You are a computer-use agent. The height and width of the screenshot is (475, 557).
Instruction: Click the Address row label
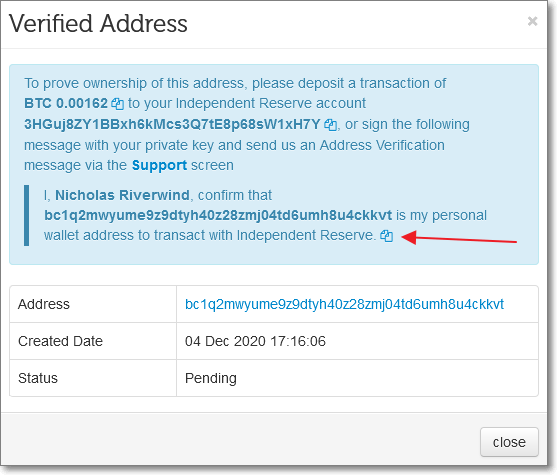(44, 304)
